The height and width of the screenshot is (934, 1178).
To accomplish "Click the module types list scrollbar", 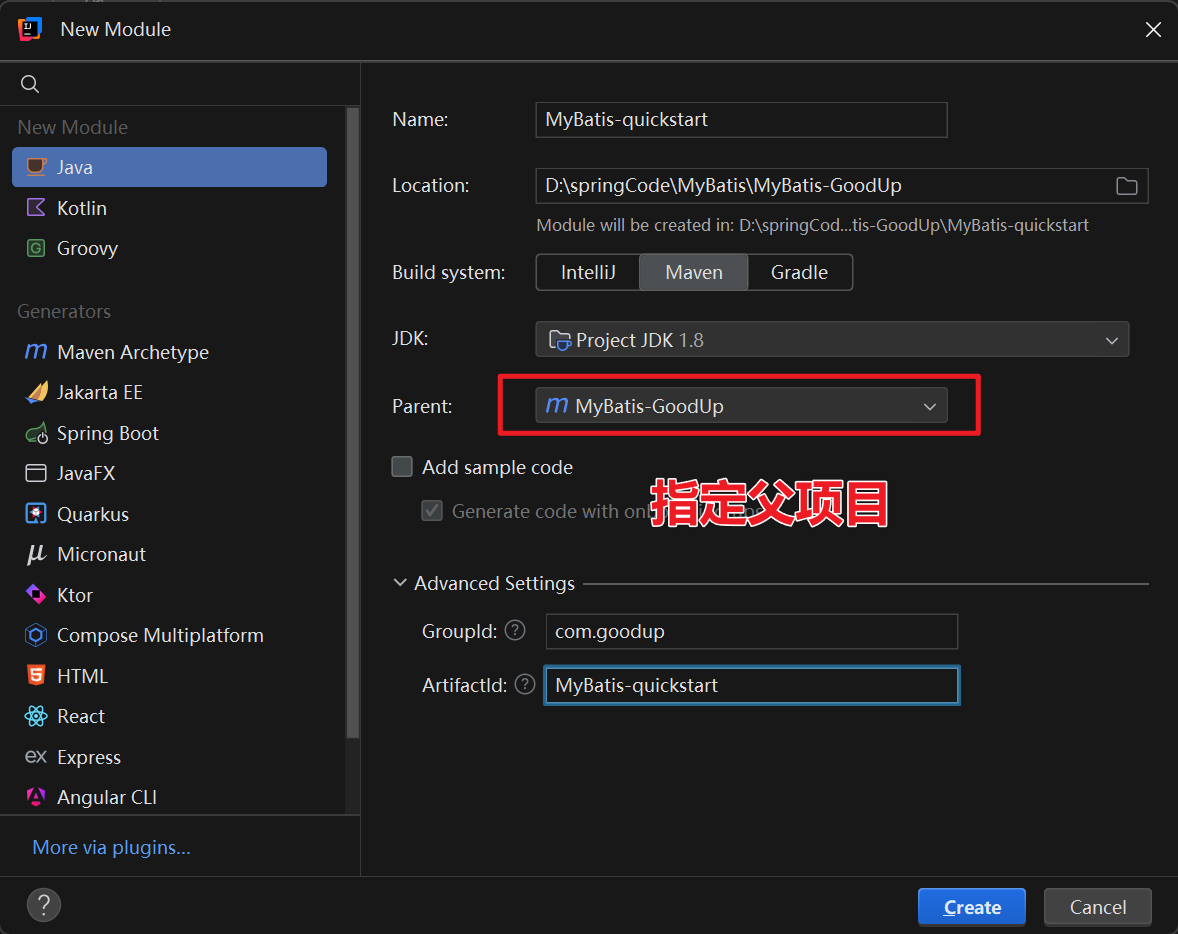I will coord(352,423).
